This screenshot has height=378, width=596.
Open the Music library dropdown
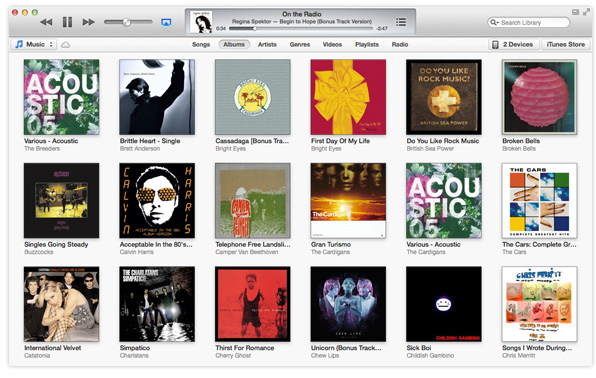pos(33,44)
